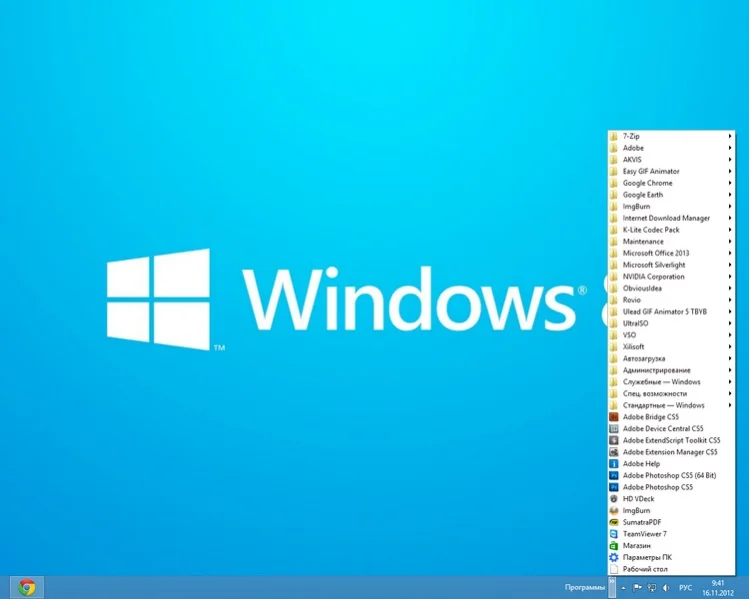Click the Магазин store icon
Image resolution: width=749 pixels, height=599 pixels.
614,546
